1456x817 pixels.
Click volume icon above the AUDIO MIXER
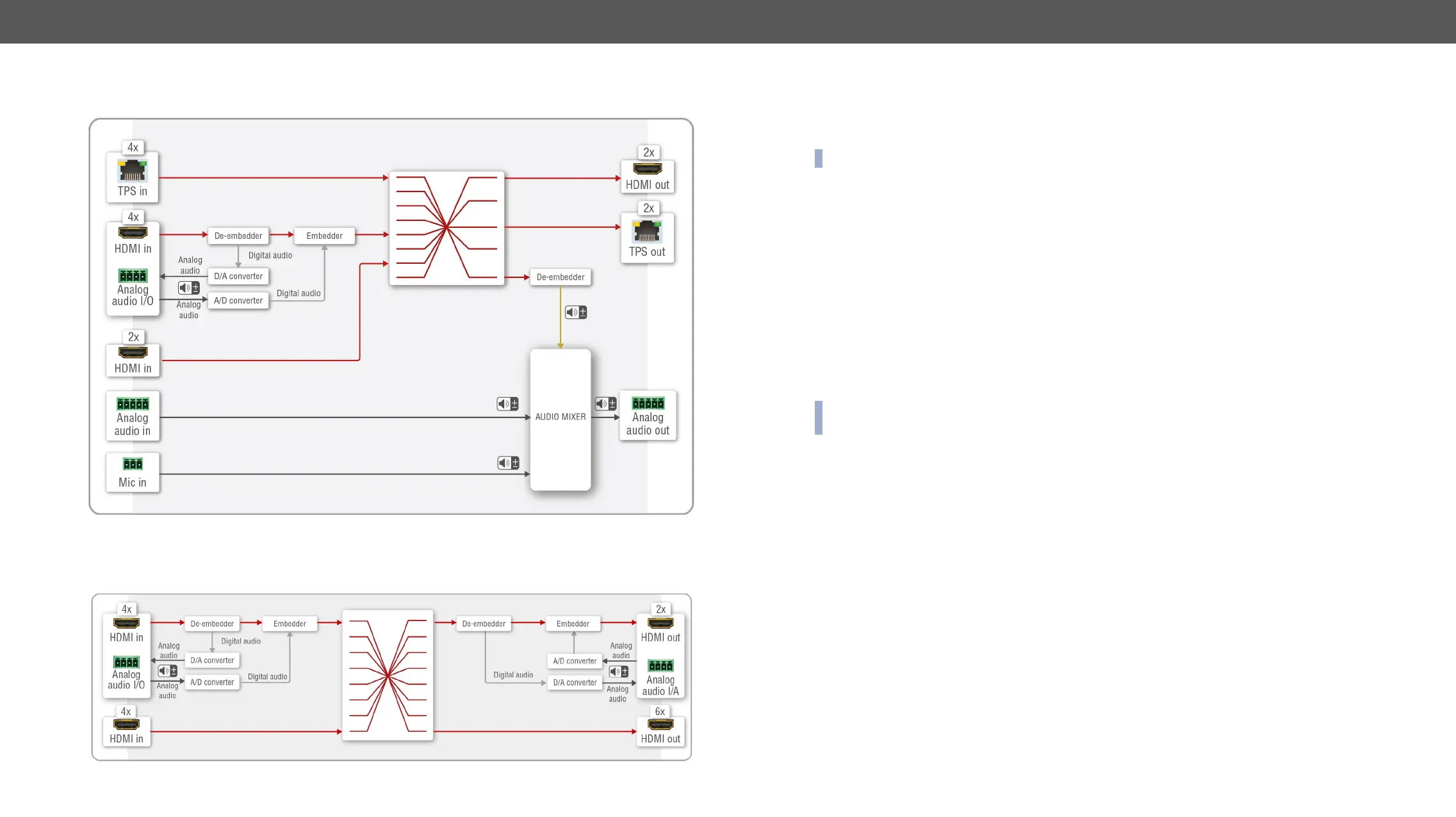pos(576,312)
